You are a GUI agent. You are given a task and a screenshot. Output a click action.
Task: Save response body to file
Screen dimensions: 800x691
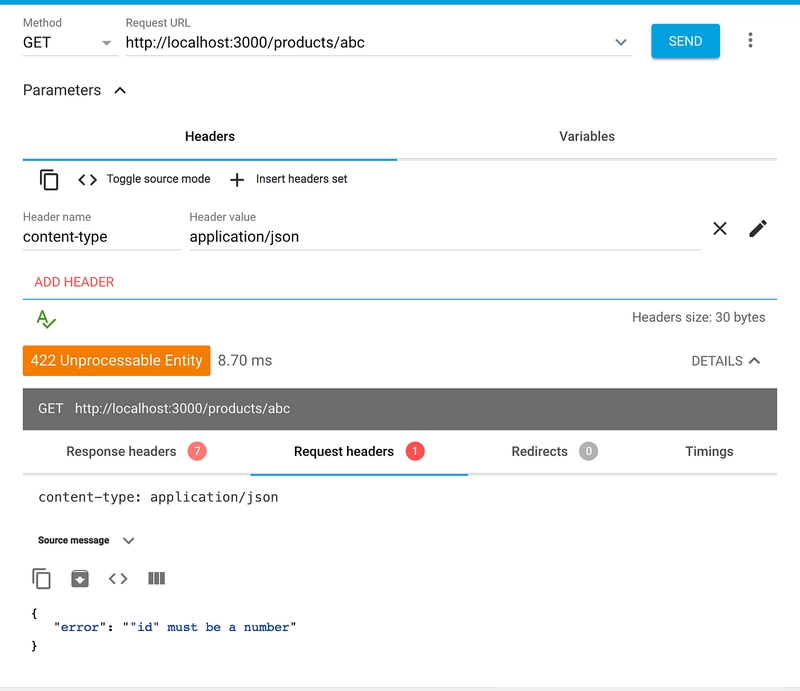coord(80,579)
